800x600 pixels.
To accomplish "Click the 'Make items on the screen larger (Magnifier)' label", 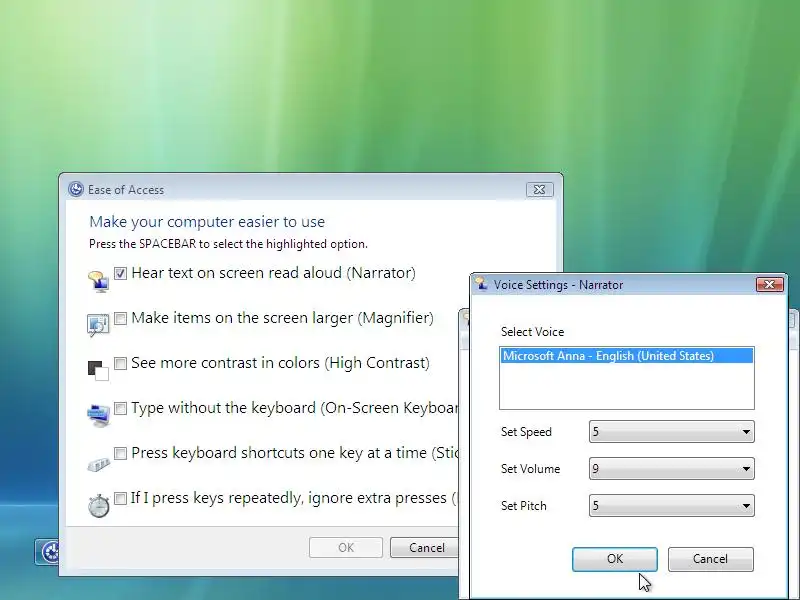I will point(282,318).
